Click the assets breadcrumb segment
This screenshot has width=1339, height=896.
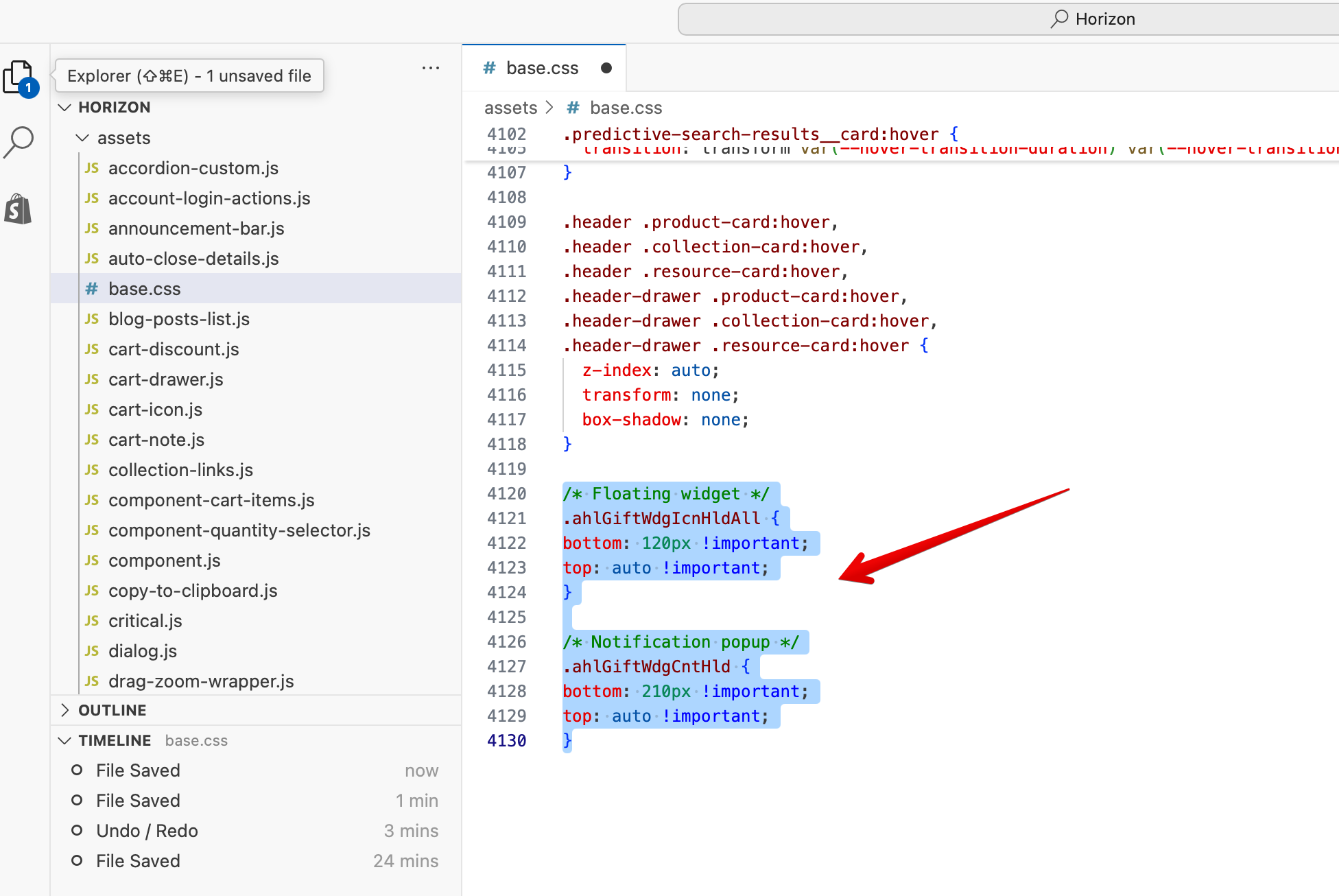[x=510, y=108]
